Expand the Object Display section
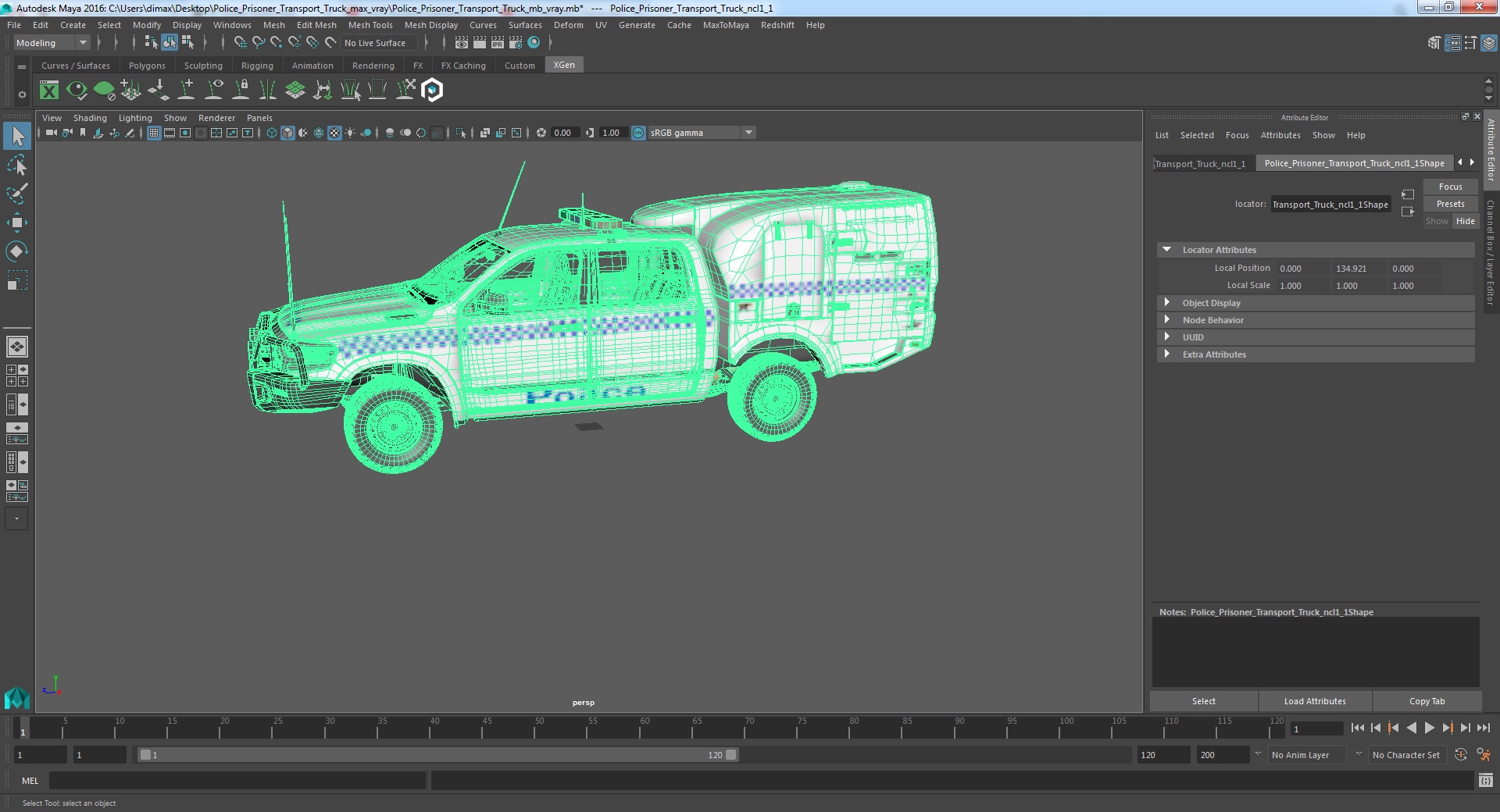This screenshot has height=812, width=1500. tap(1167, 303)
